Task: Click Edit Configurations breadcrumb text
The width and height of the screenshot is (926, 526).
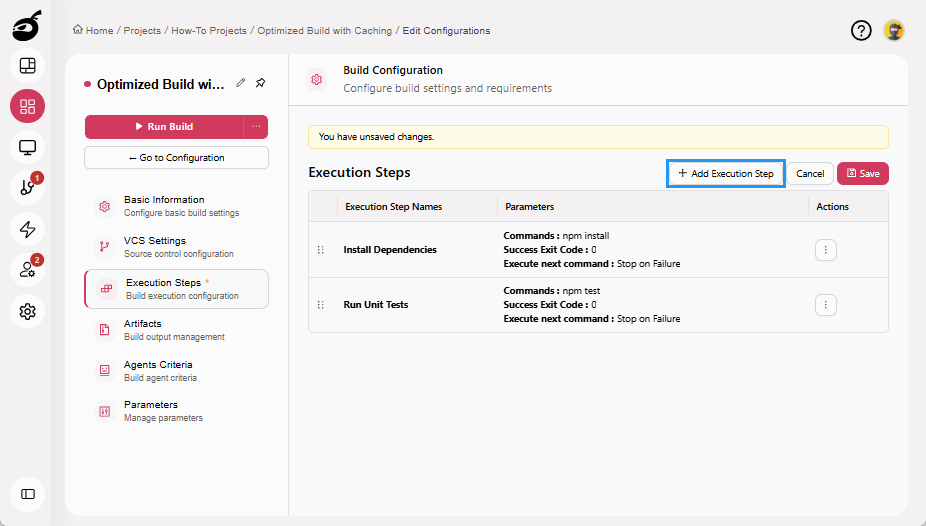Action: click(446, 31)
